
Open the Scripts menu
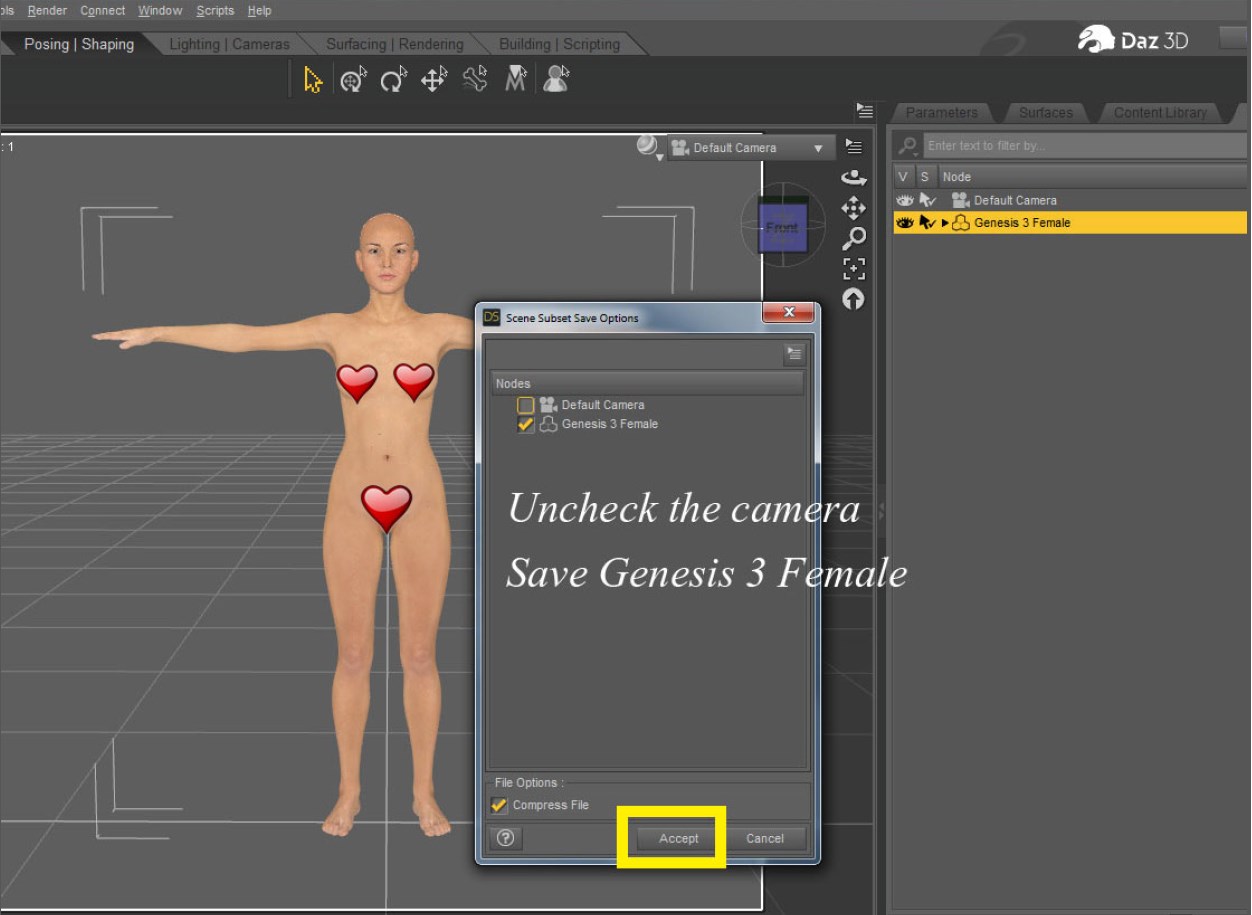[x=215, y=10]
